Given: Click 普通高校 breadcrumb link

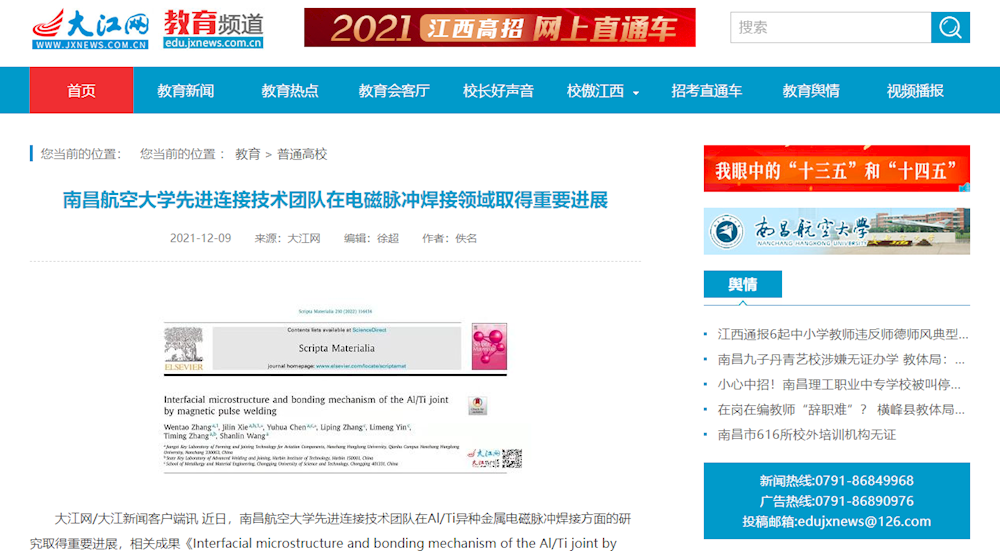Looking at the screenshot, I should tap(302, 154).
